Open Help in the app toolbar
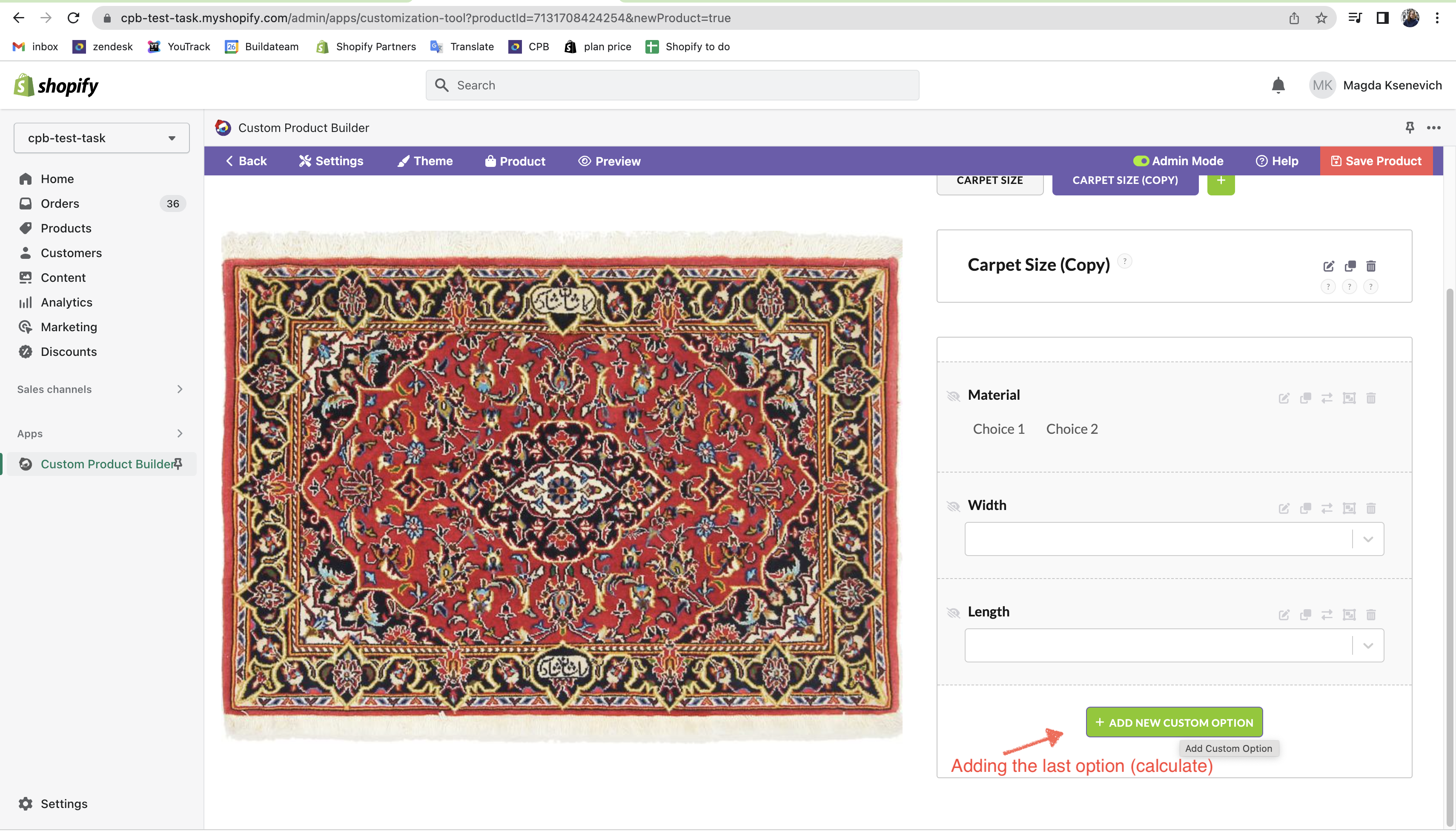The height and width of the screenshot is (831, 1456). (1277, 161)
